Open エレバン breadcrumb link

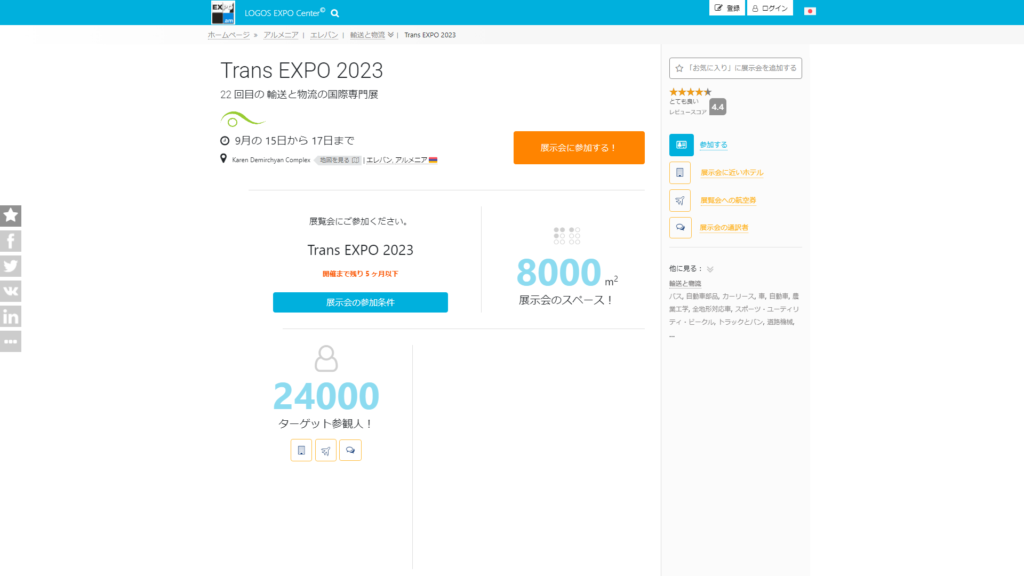coord(324,35)
